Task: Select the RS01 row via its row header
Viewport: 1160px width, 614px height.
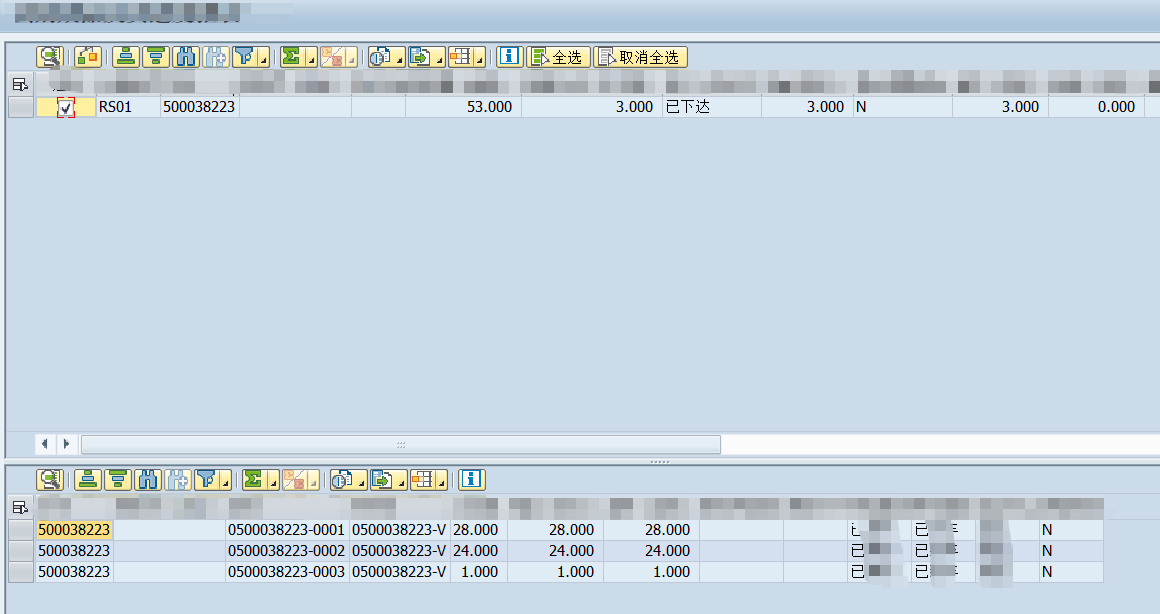Action: [x=21, y=107]
